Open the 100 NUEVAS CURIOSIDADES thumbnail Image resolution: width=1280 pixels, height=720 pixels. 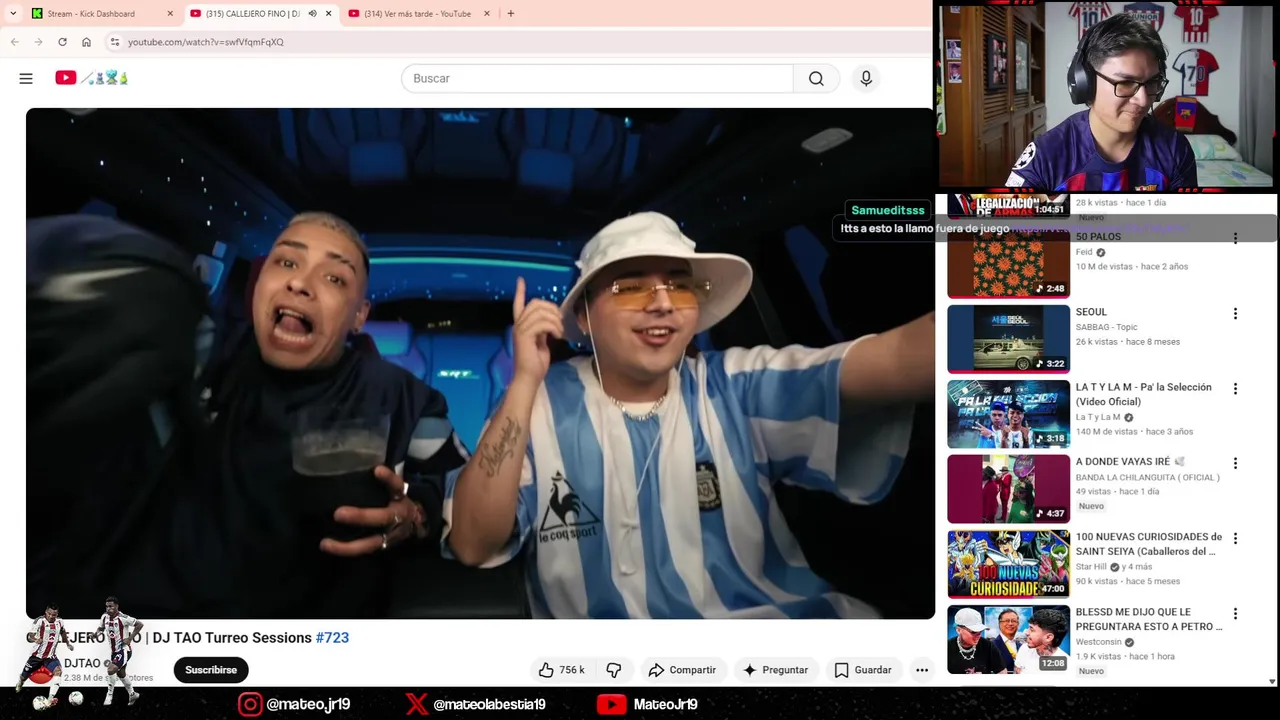click(1008, 564)
